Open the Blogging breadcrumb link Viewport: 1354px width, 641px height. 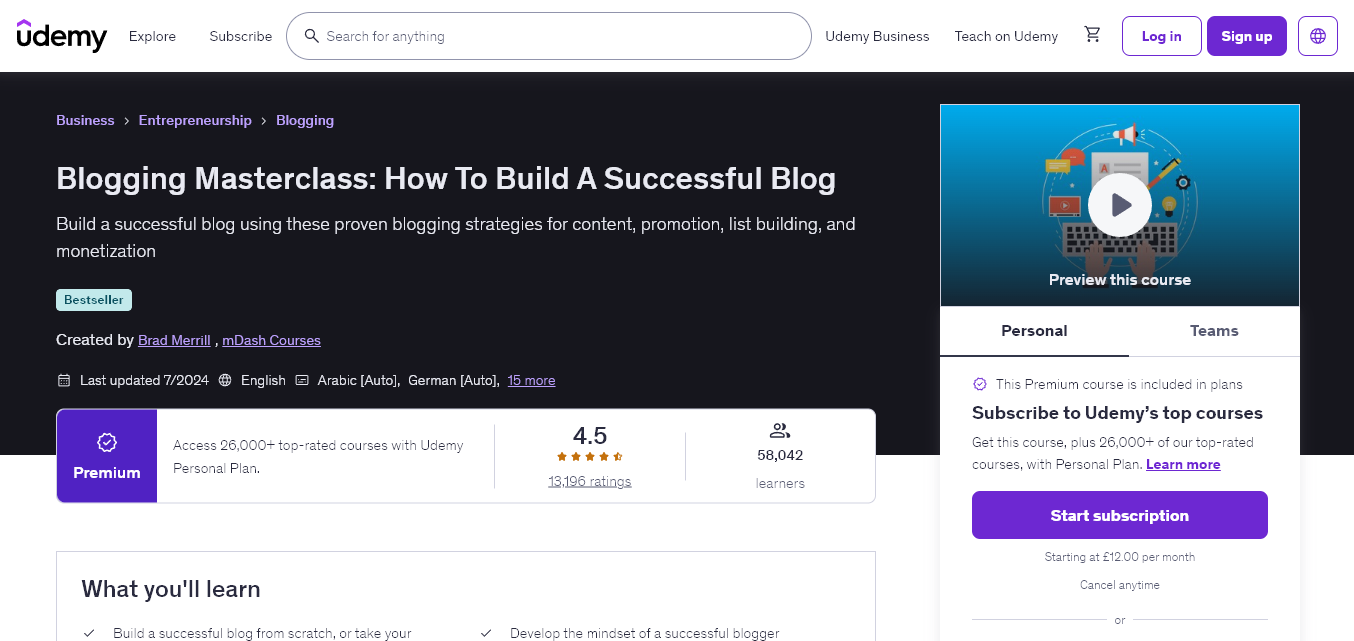click(305, 120)
